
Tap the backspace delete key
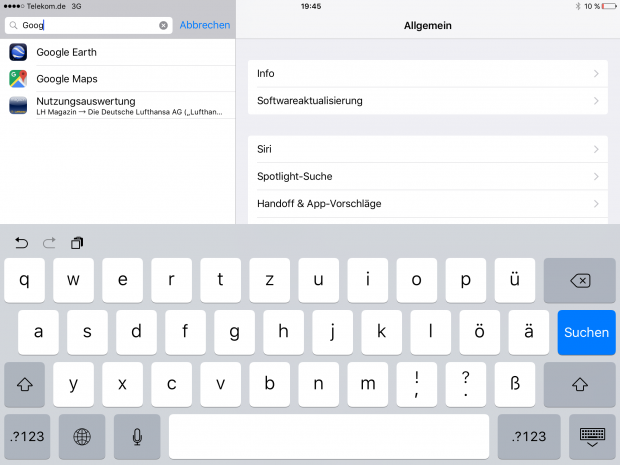pyautogui.click(x=580, y=280)
